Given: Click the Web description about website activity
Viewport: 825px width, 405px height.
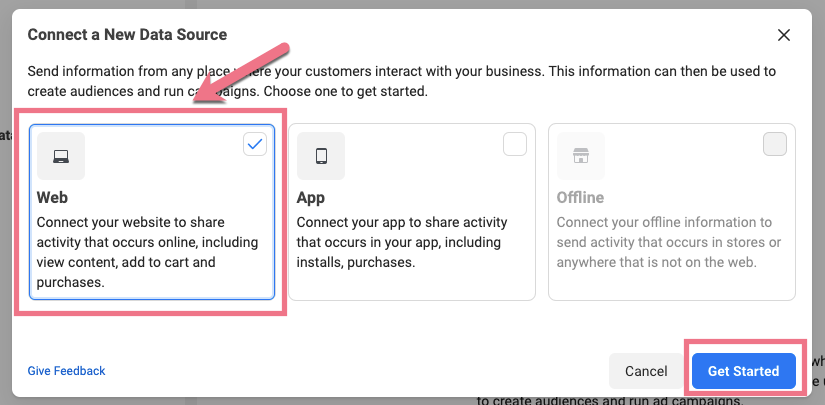Looking at the screenshot, I should 134,252.
